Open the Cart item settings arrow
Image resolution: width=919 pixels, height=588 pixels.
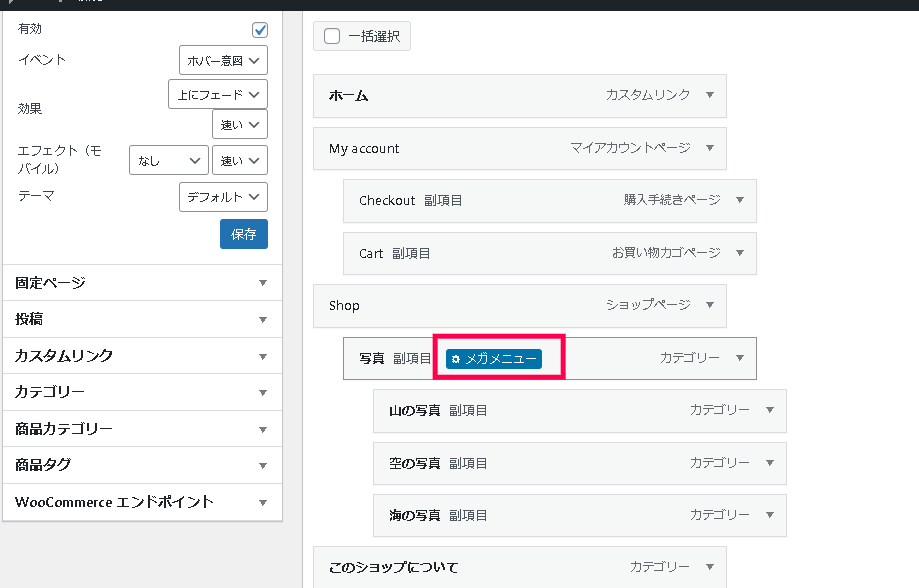(740, 253)
